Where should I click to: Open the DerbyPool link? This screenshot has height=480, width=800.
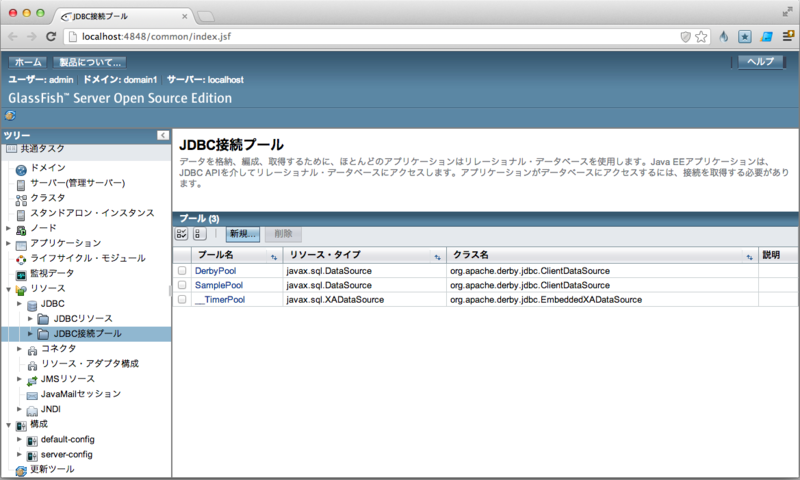[214, 271]
